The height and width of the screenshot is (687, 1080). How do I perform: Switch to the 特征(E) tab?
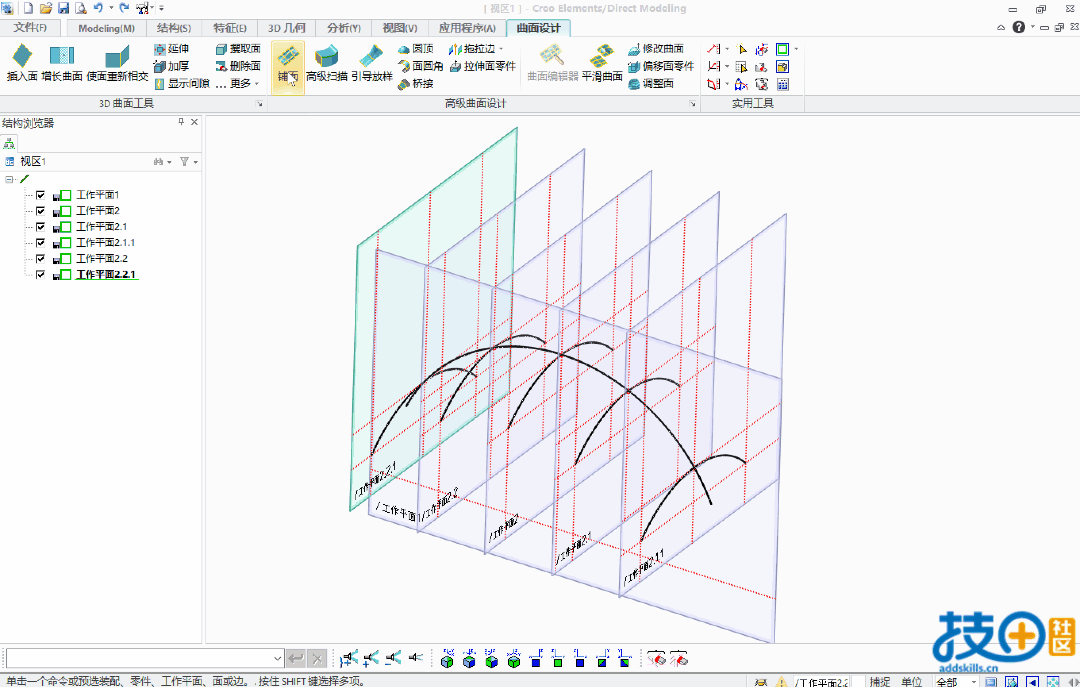click(x=230, y=28)
